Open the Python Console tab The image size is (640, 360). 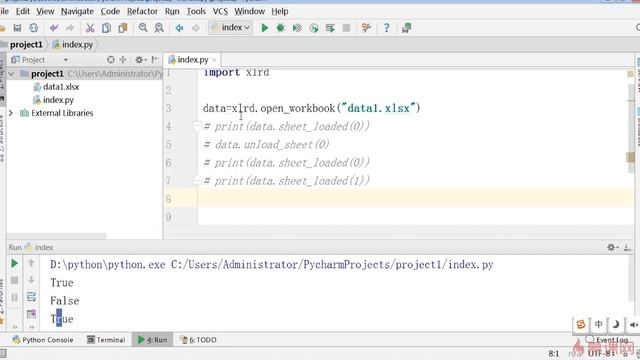point(43,340)
